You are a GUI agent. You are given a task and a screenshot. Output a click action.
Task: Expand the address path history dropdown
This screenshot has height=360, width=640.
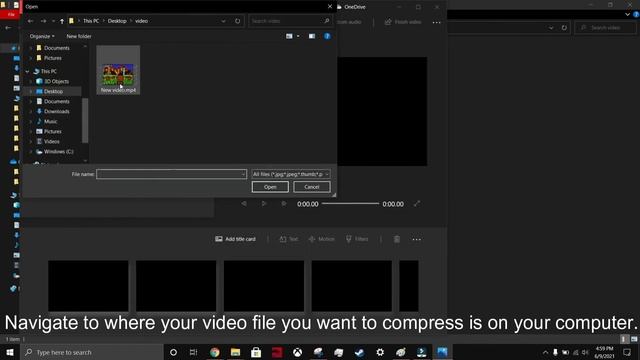[x=223, y=21]
